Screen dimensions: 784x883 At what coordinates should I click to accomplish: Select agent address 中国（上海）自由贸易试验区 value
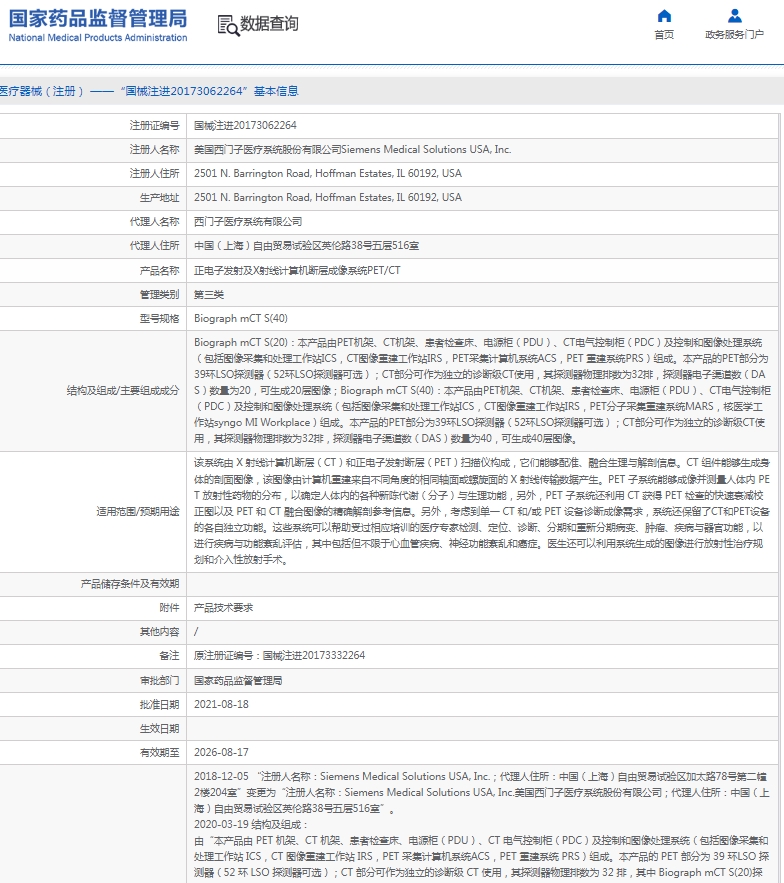pos(306,246)
